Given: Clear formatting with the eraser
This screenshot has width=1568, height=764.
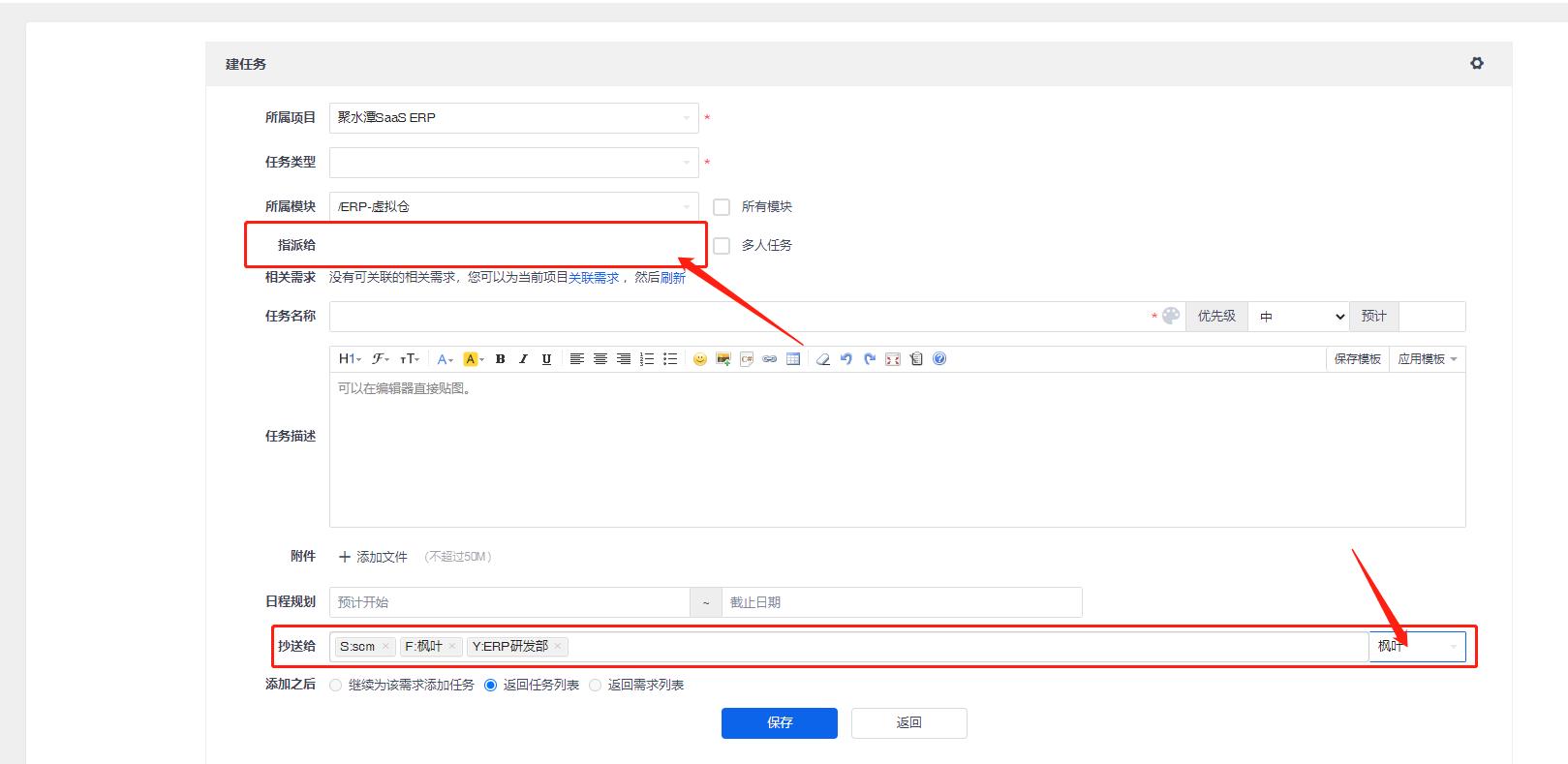Looking at the screenshot, I should 823,359.
